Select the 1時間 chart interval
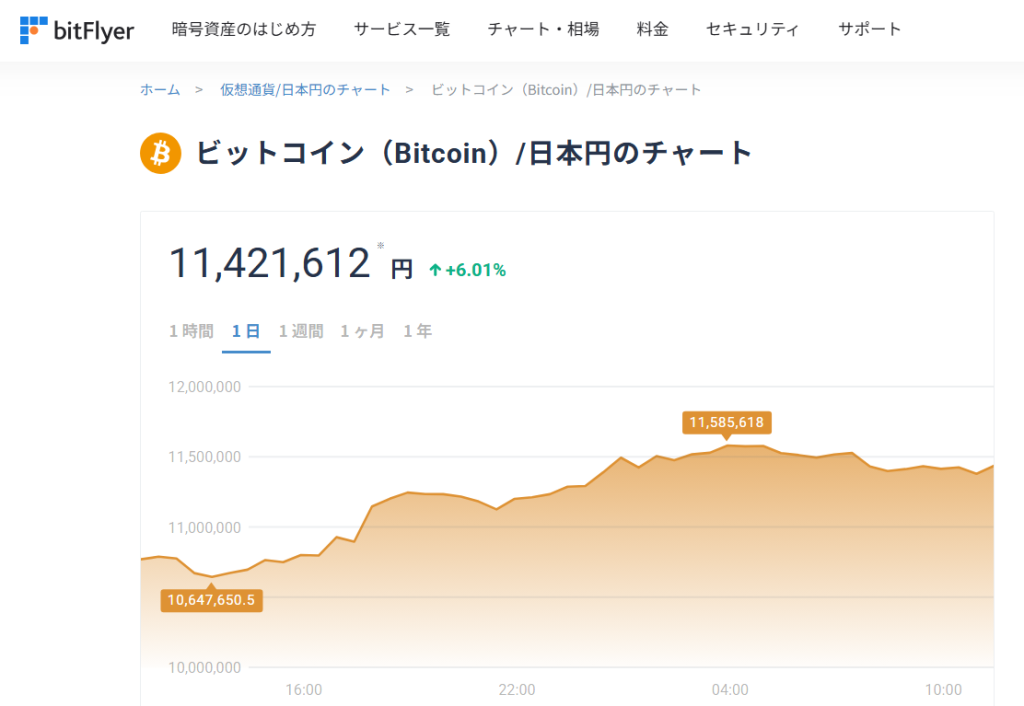 click(x=190, y=330)
